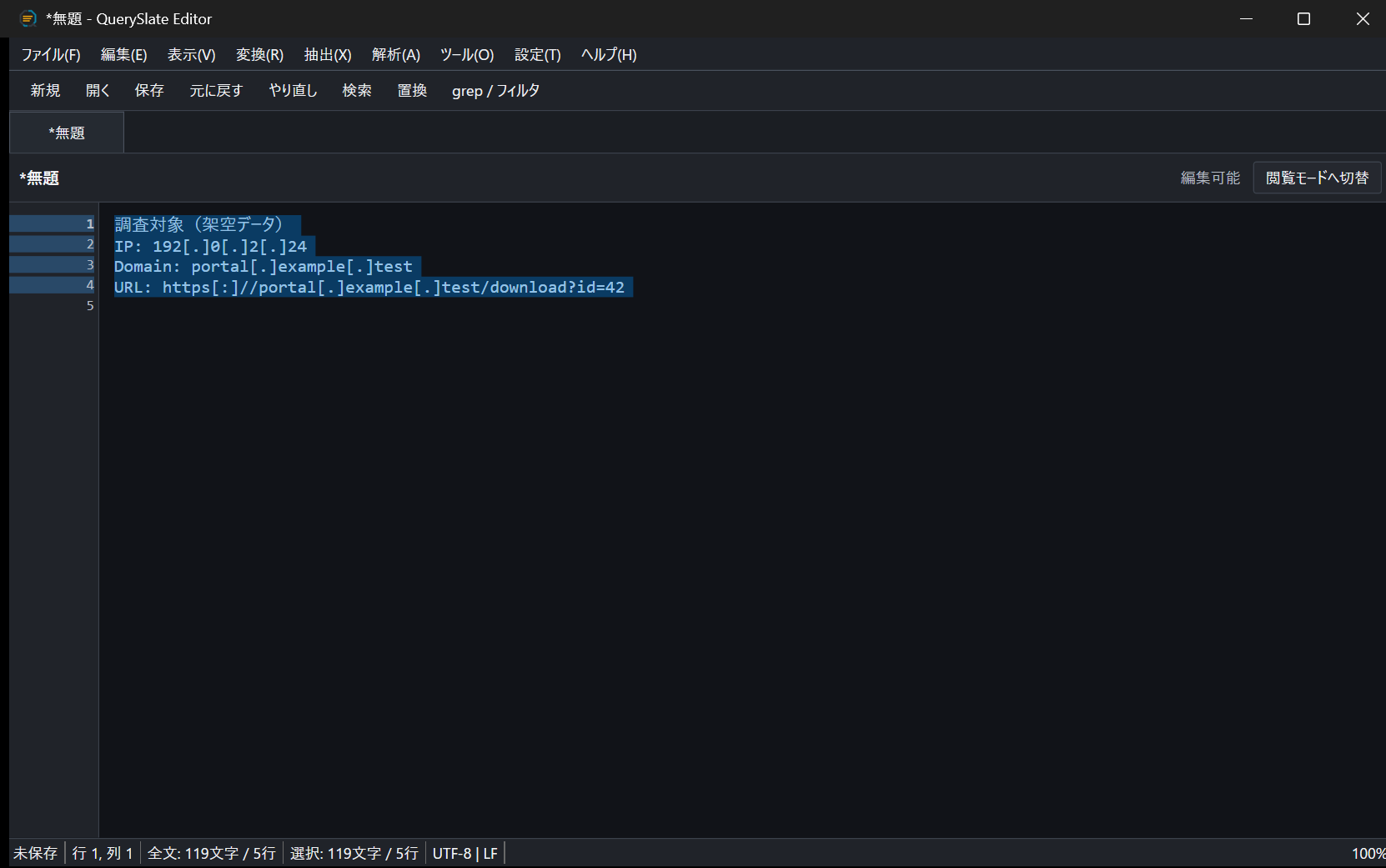Viewport: 1386px width, 868px height.
Task: Click the 未保存 status indicator
Action: point(36,853)
